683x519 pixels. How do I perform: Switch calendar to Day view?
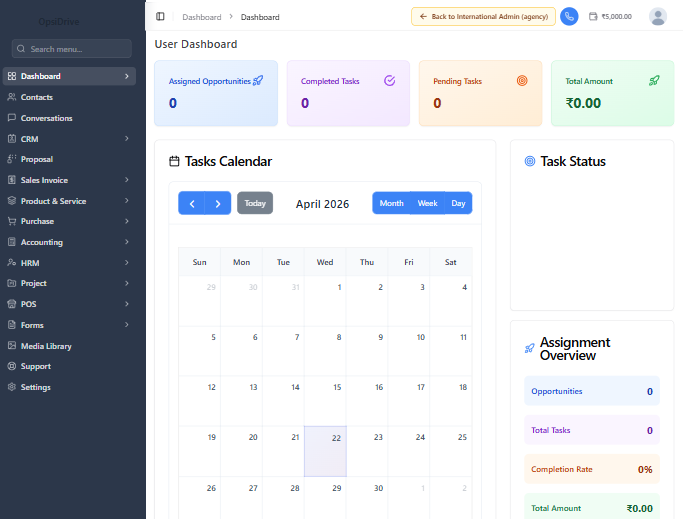click(458, 203)
